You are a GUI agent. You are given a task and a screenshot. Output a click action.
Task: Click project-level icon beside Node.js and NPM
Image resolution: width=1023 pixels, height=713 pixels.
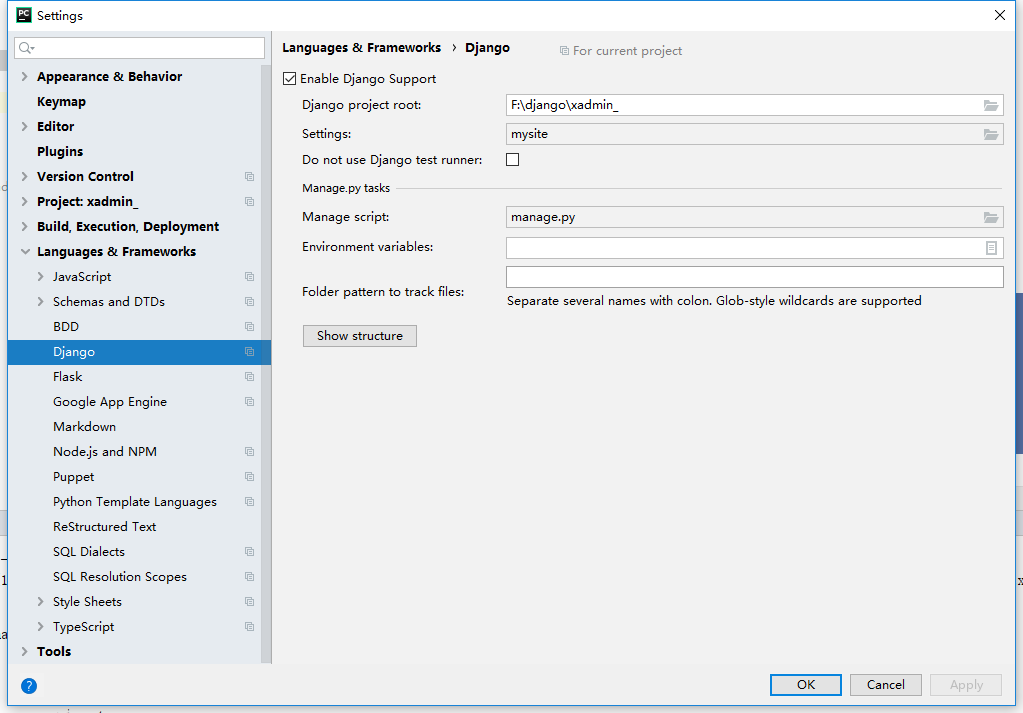[249, 451]
